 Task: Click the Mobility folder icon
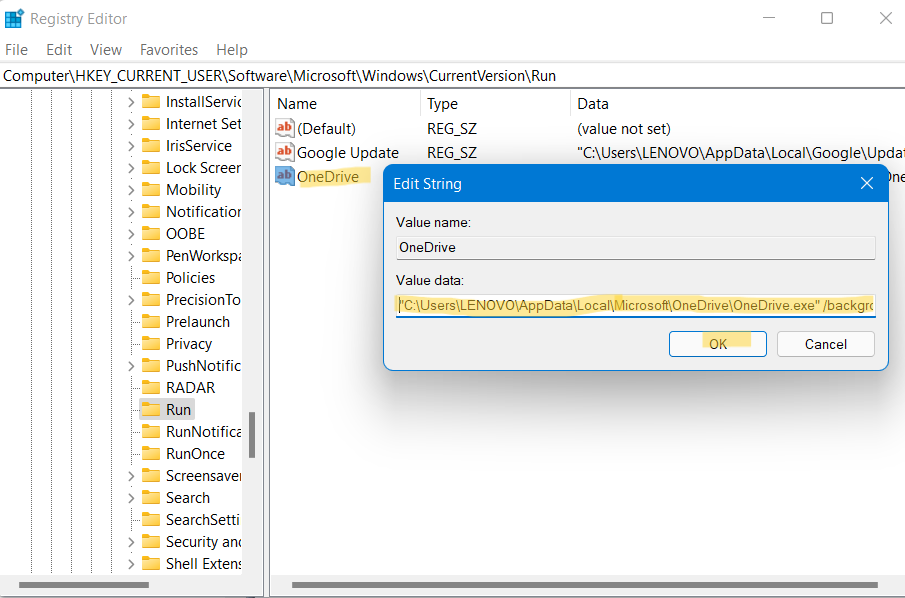pos(151,189)
